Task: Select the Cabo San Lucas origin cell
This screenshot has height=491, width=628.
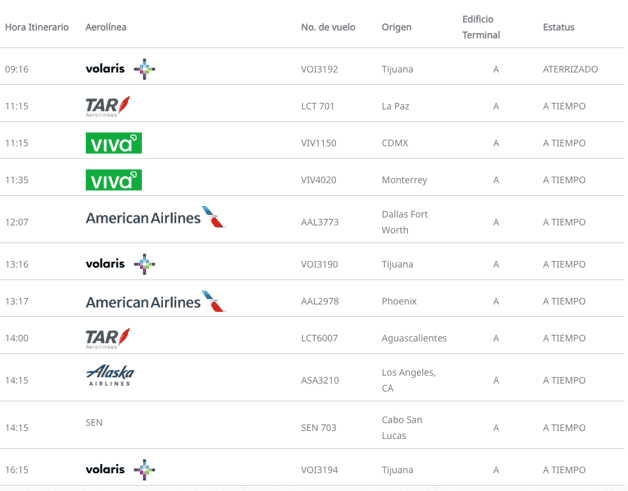Action: (x=402, y=427)
